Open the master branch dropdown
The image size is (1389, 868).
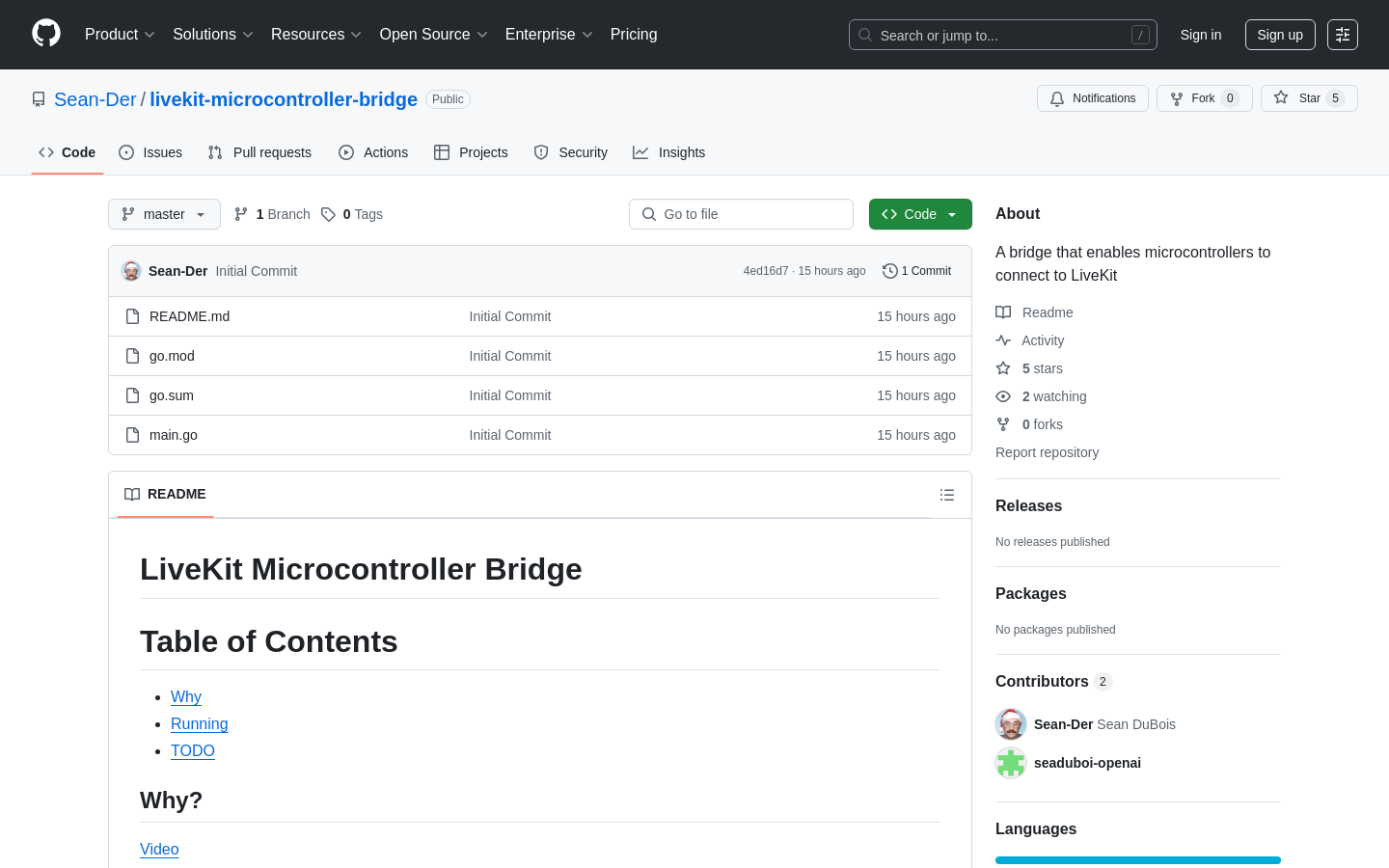coord(164,214)
